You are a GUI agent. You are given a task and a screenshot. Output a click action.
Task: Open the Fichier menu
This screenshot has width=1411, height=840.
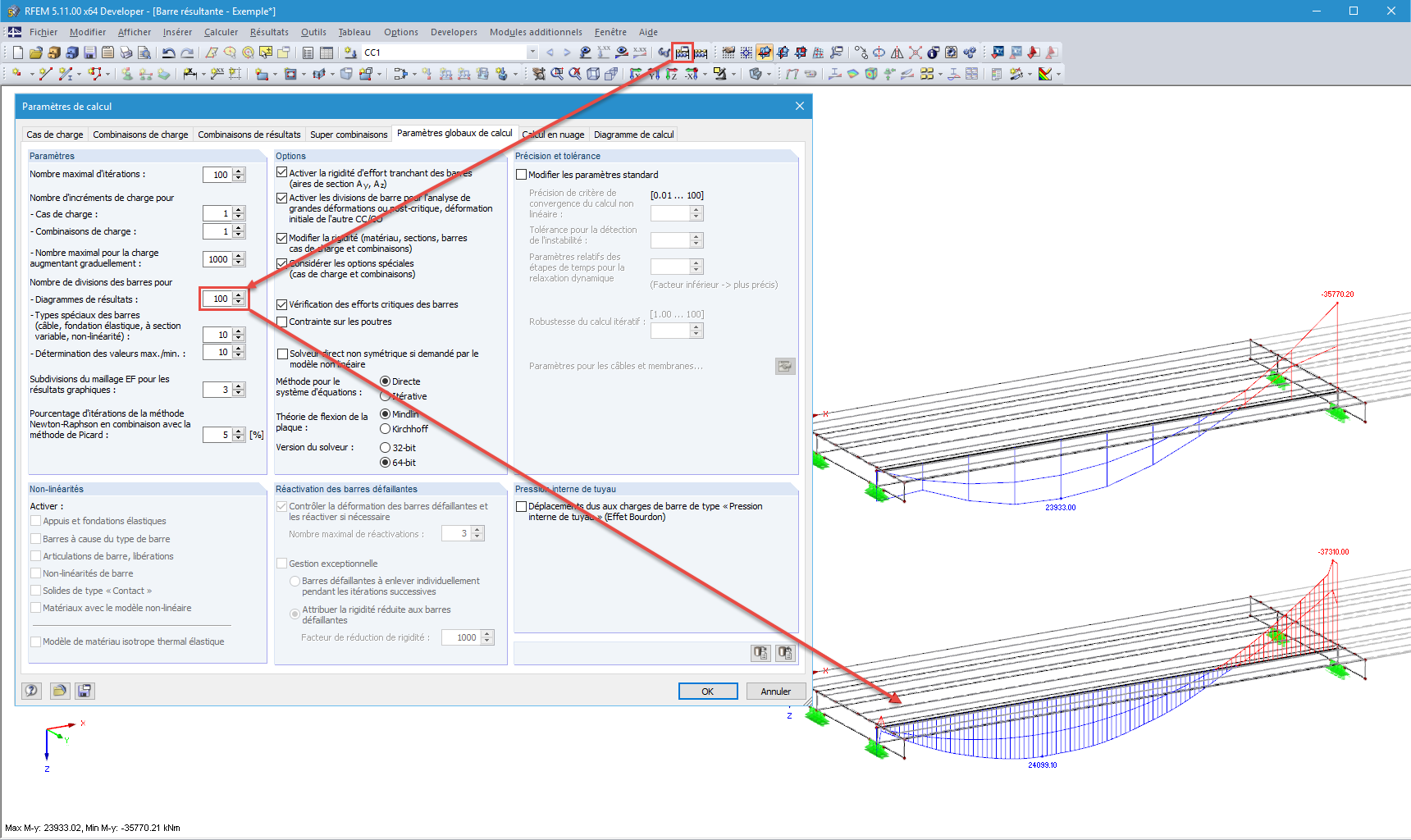(x=43, y=32)
